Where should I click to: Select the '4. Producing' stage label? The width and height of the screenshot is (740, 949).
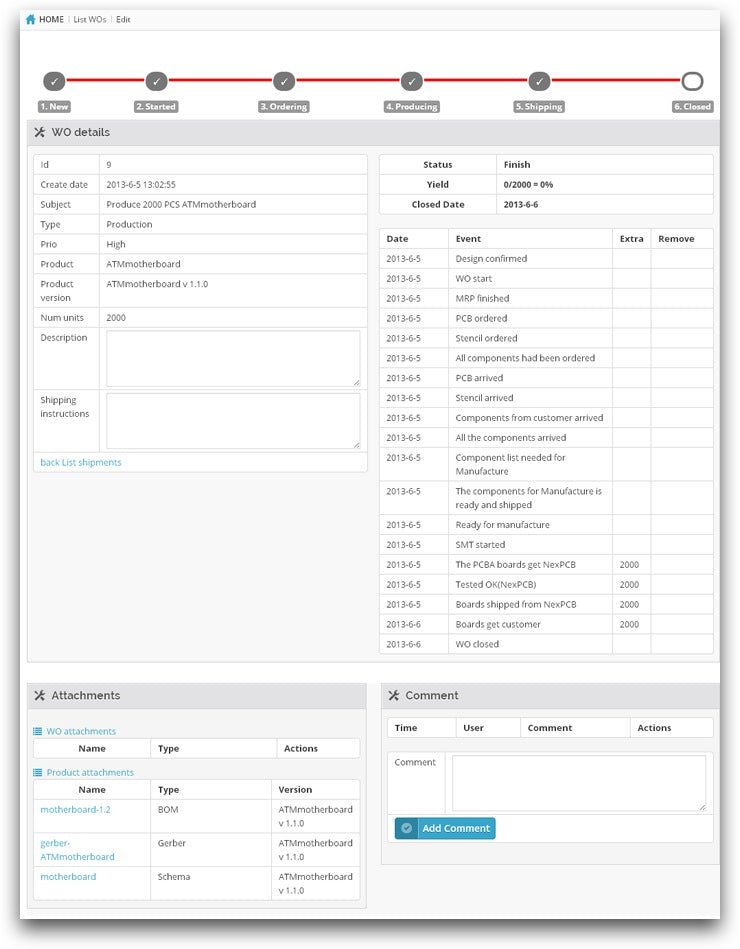[x=412, y=107]
